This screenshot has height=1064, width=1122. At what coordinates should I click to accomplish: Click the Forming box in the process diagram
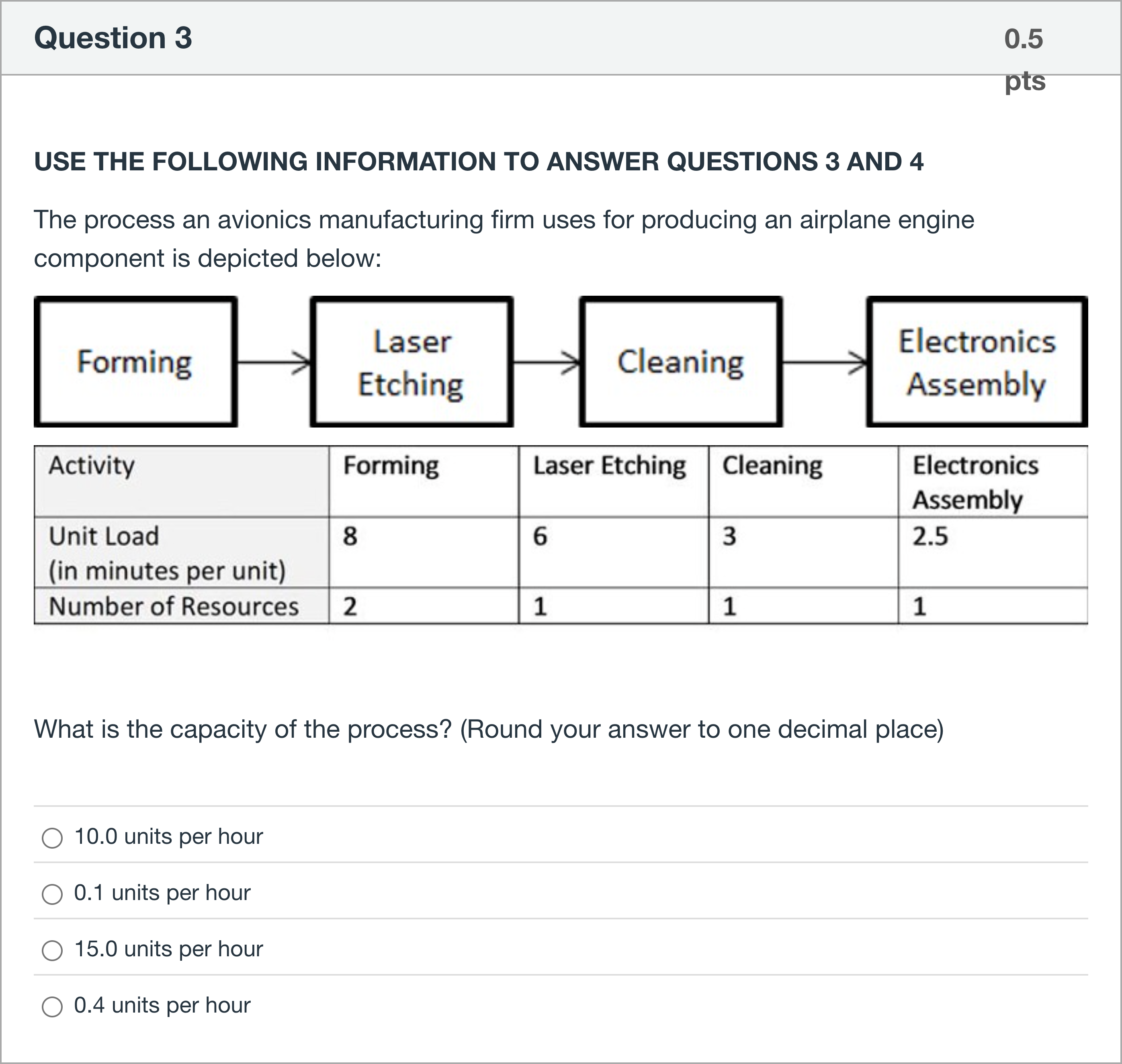(135, 361)
